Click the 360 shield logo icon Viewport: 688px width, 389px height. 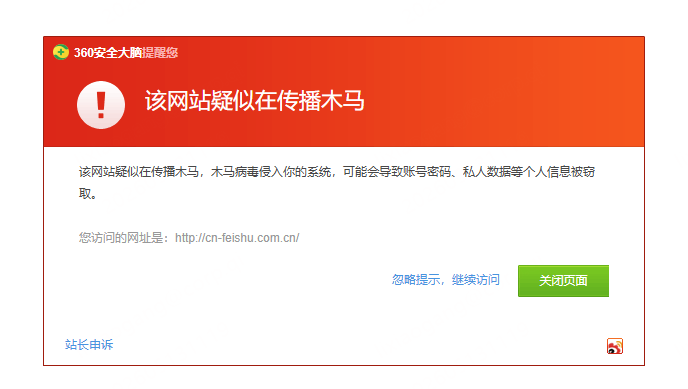[61, 52]
